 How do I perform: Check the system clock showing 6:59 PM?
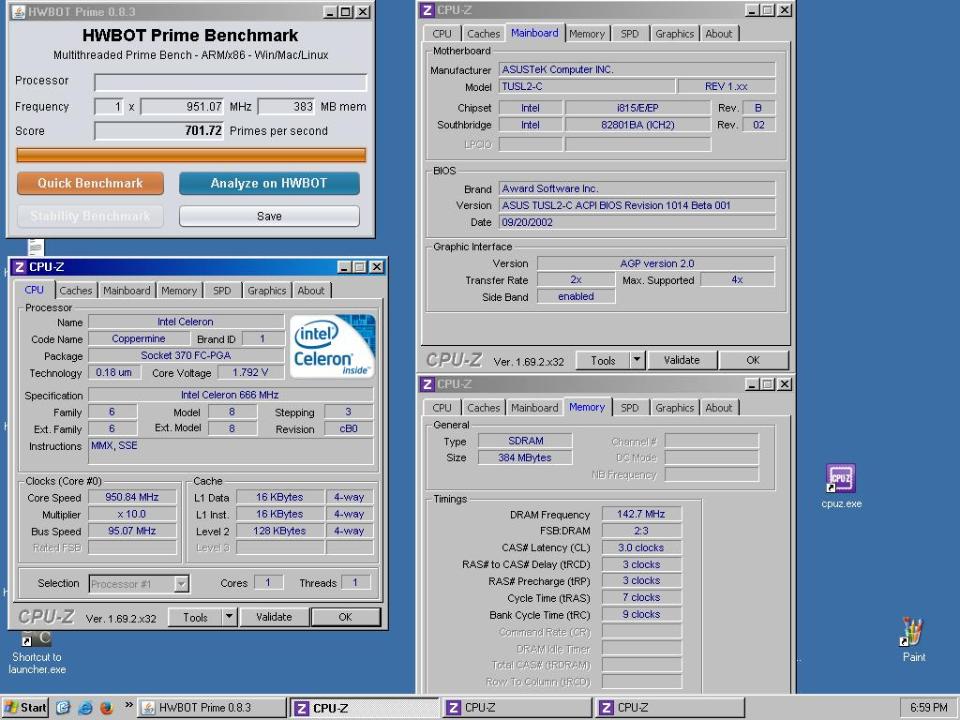(928, 707)
